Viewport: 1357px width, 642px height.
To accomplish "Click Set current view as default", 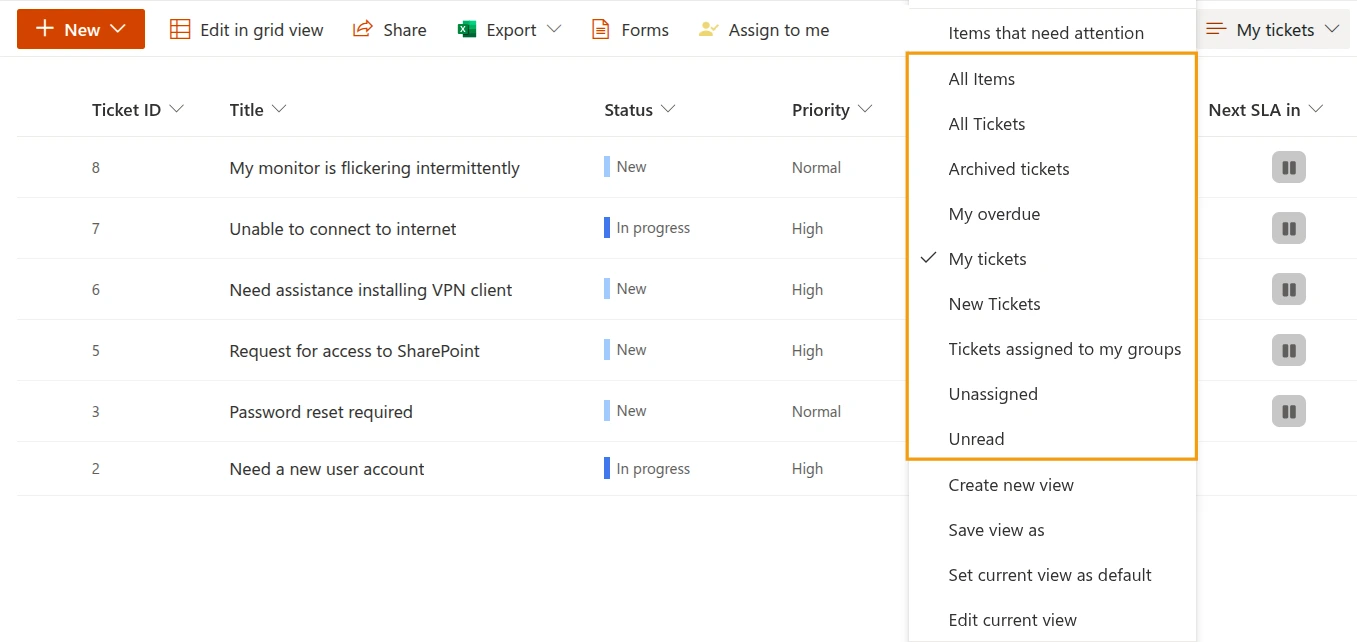I will (x=1050, y=575).
